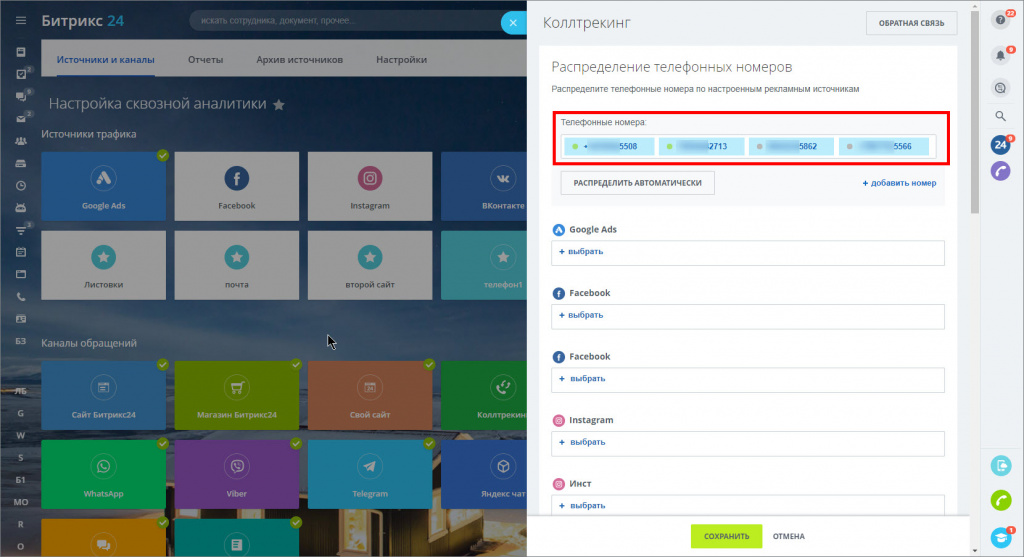The image size is (1024, 557).
Task: Switch to the Отчеты tab
Action: pyautogui.click(x=205, y=59)
